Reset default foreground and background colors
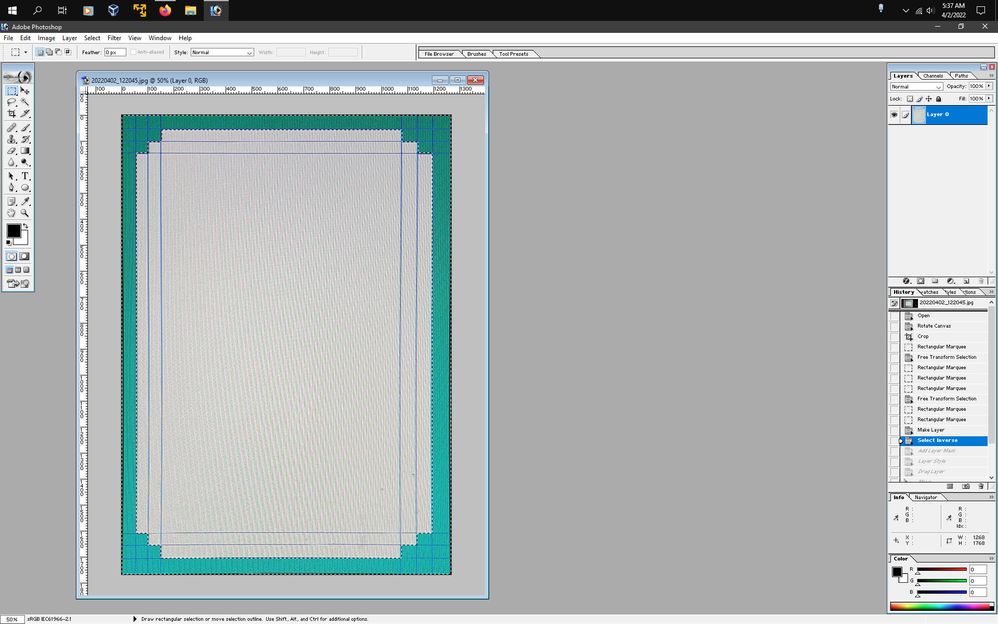Viewport: 998px width, 624px height. tap(9, 243)
